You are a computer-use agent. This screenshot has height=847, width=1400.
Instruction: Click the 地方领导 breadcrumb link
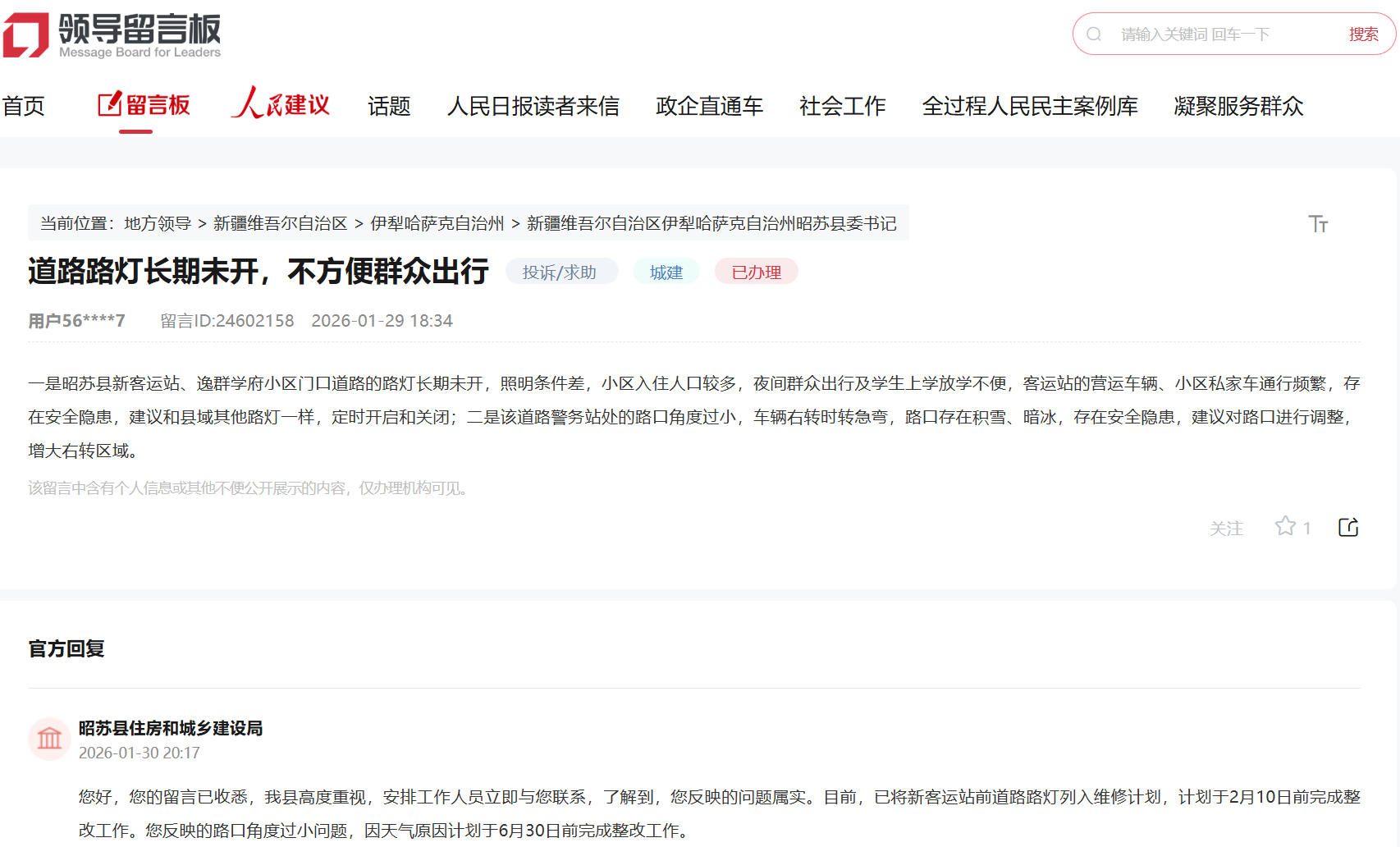pos(158,223)
